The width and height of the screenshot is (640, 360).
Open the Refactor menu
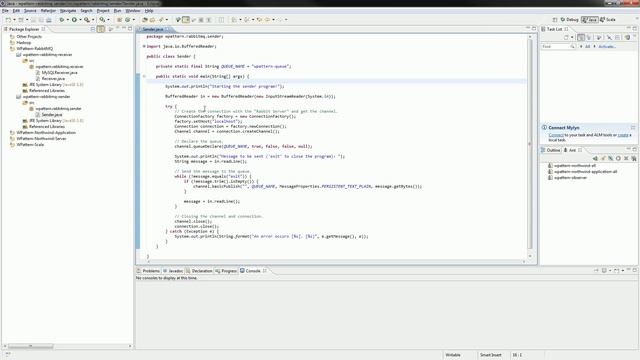[x=48, y=11]
